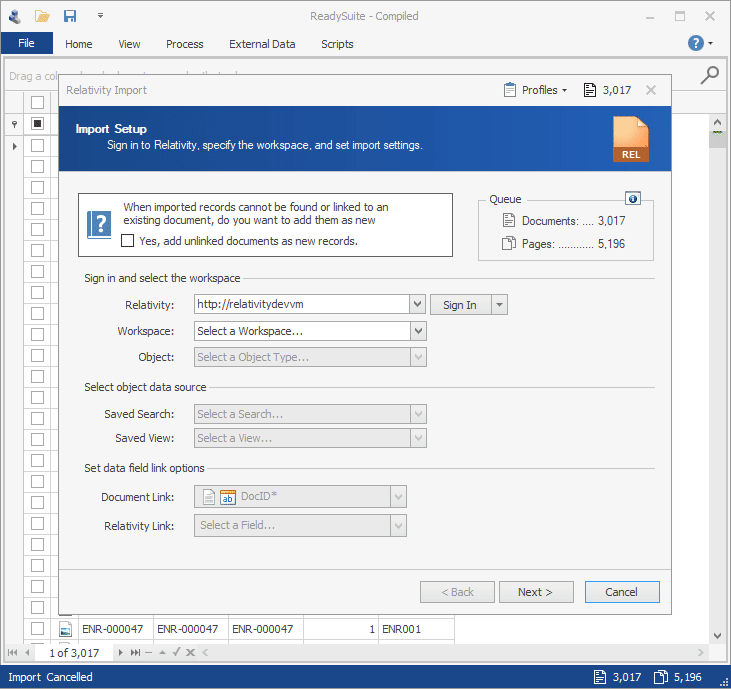Switch to the Scripts tab

click(x=337, y=44)
